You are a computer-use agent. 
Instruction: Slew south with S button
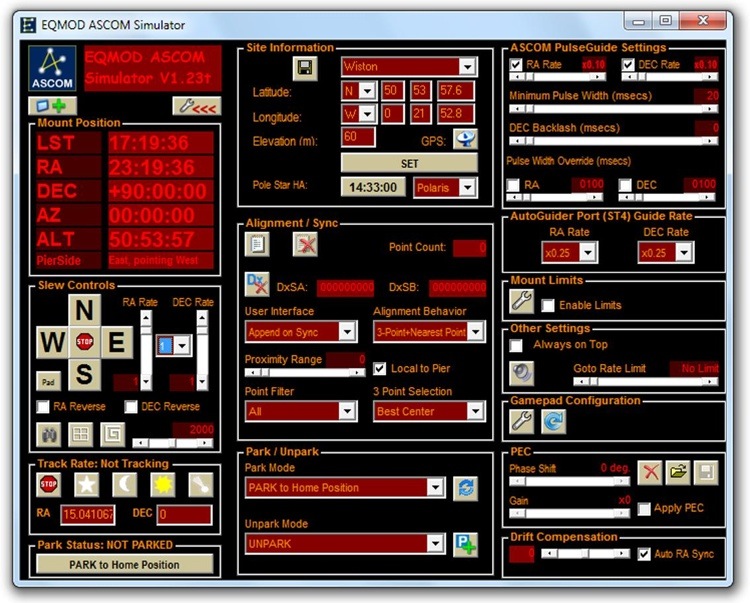coord(85,374)
